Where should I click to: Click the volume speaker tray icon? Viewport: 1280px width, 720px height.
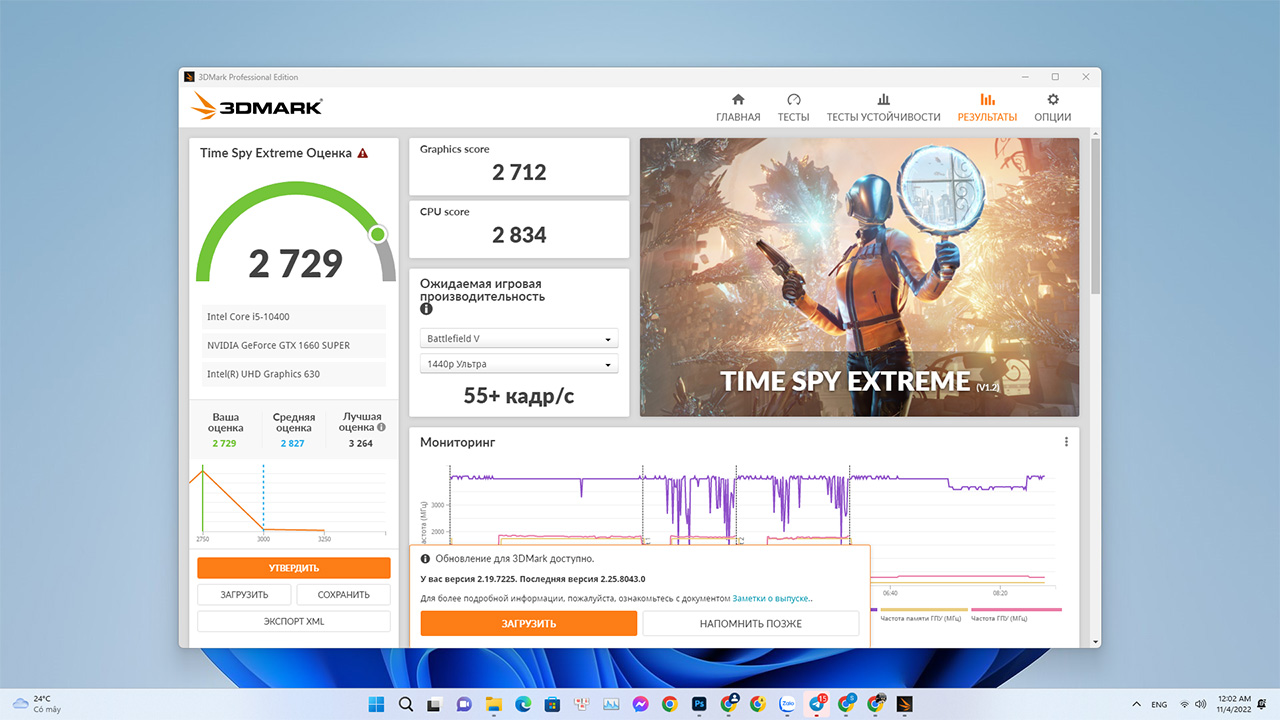pos(1200,704)
